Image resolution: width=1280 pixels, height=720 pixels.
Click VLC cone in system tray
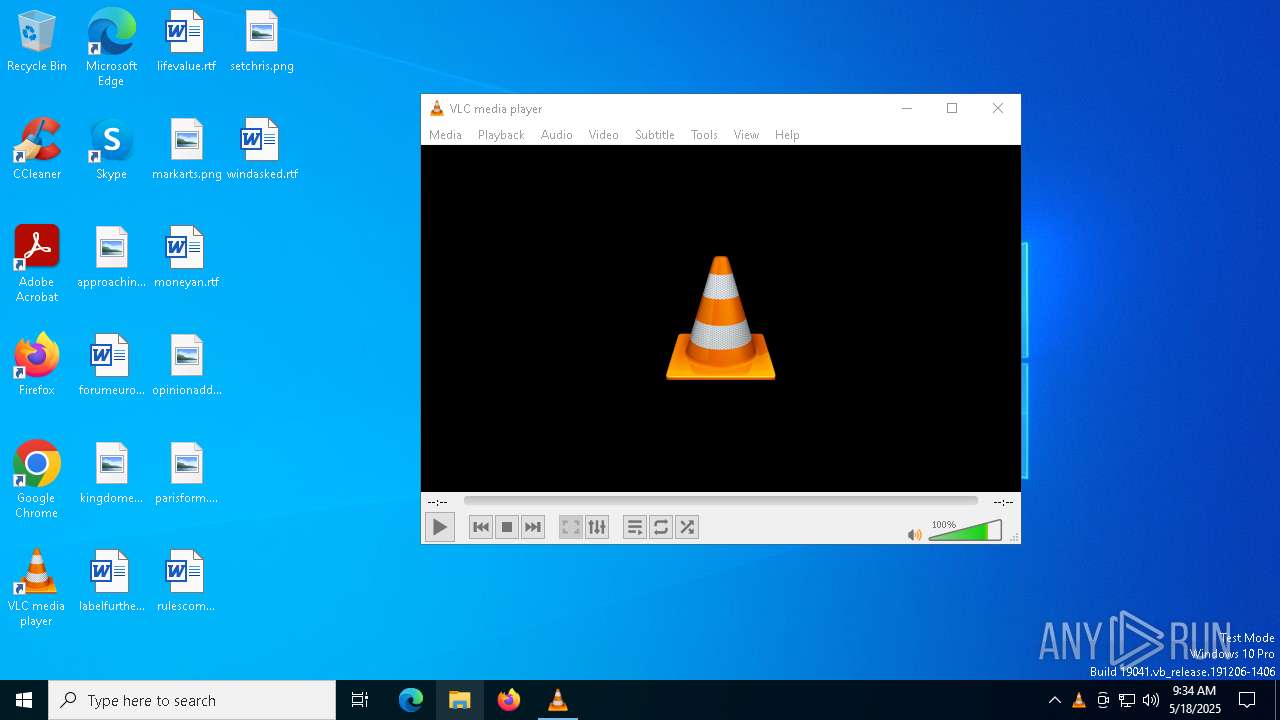pos(1079,700)
